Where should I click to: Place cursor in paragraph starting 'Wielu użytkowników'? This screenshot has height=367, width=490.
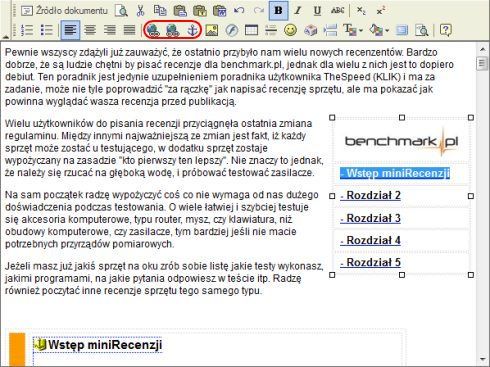pyautogui.click(x=164, y=148)
